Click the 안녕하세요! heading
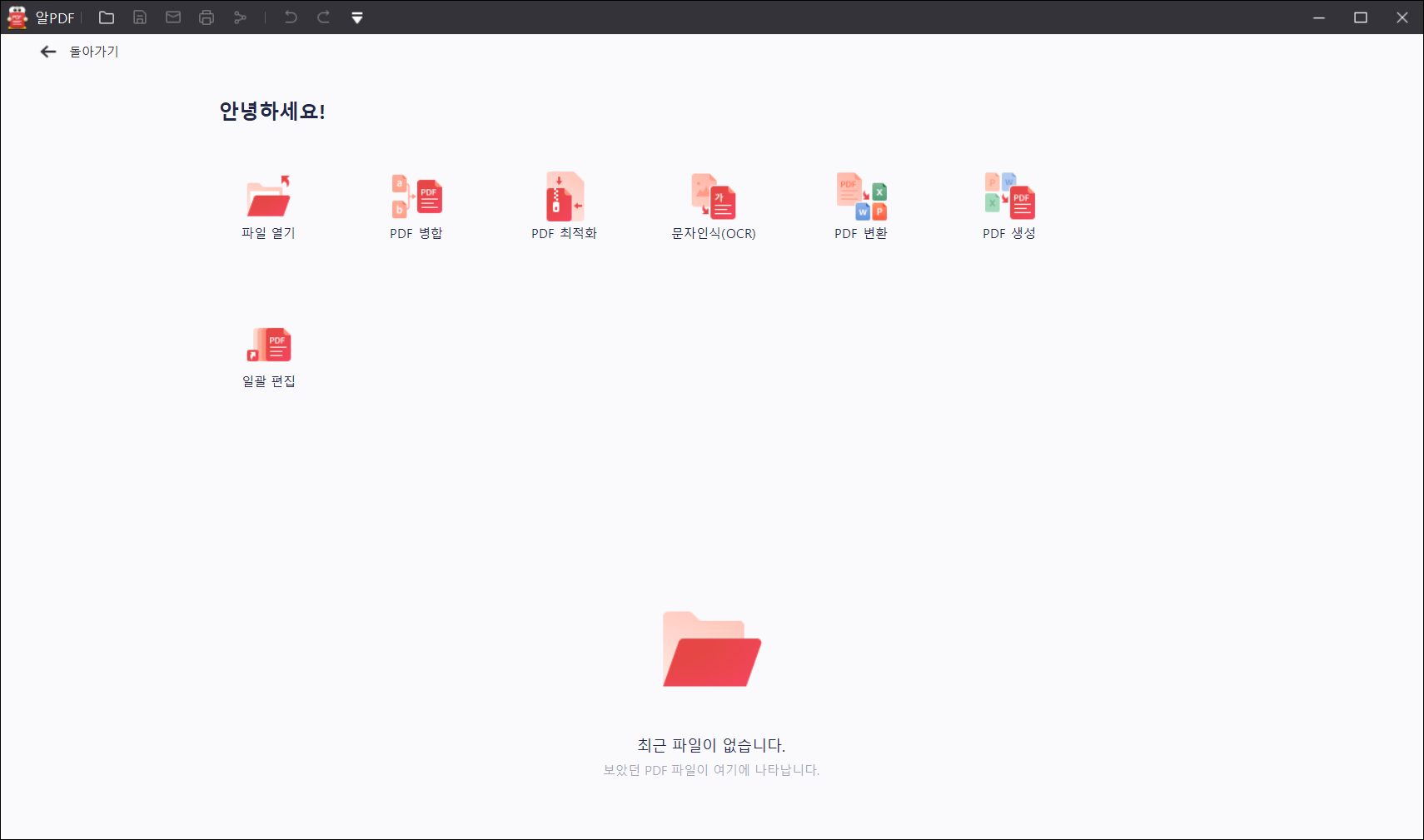This screenshot has height=840, width=1424. coord(272,112)
